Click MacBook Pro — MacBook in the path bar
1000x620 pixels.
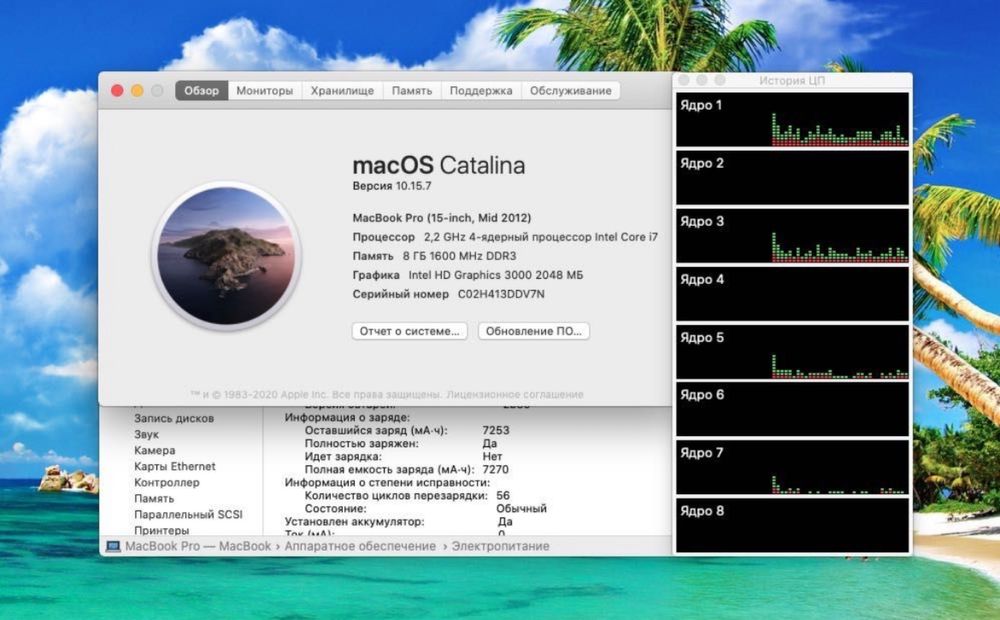pos(198,547)
